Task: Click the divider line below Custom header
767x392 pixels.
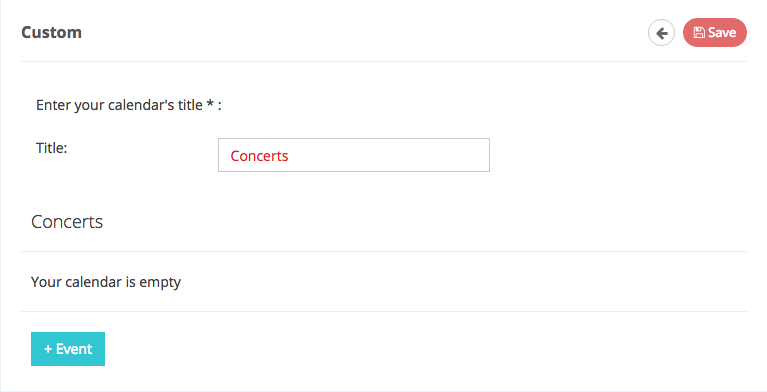Action: [384, 62]
